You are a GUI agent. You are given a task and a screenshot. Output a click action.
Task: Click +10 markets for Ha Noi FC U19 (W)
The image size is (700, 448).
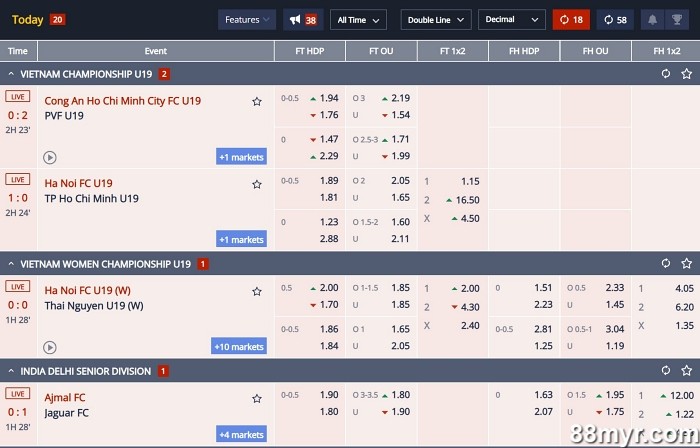click(239, 346)
